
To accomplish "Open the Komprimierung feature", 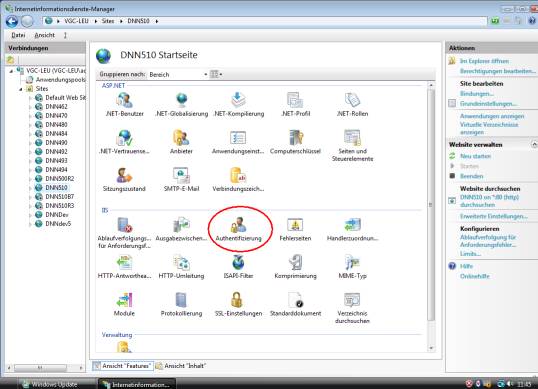I will [x=295, y=267].
